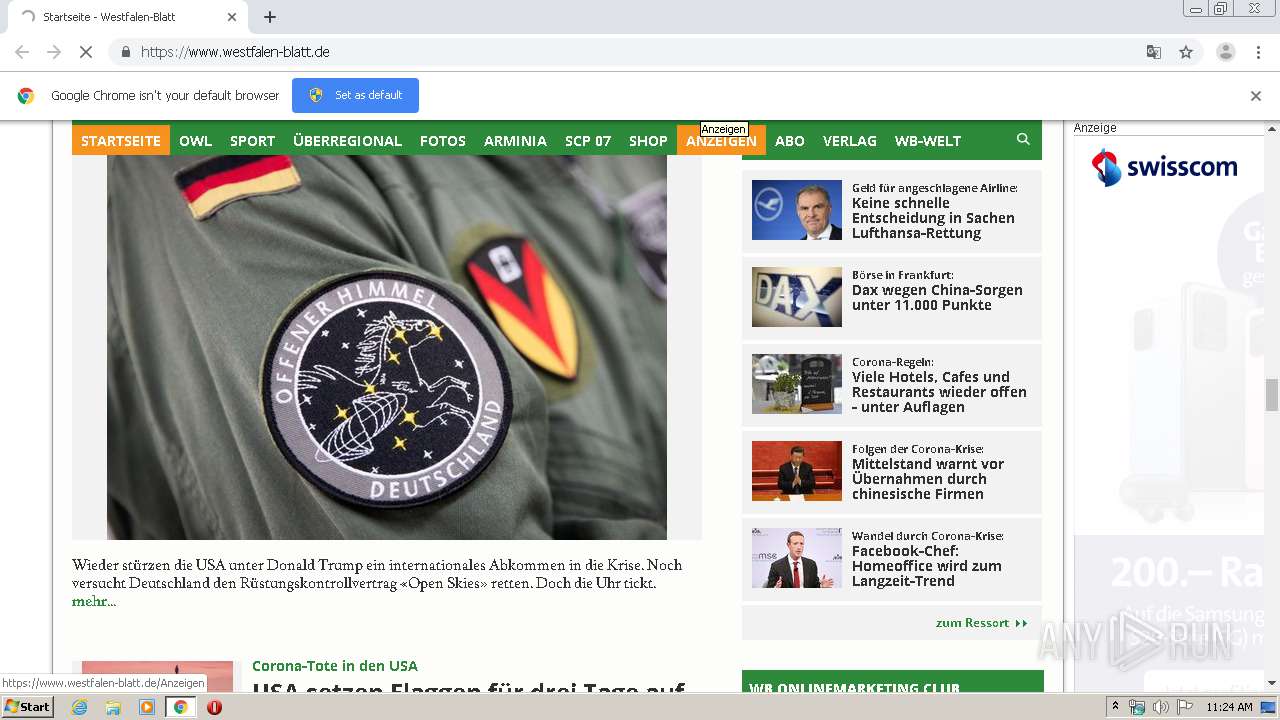Open the WB-WELT navigation item
Image resolution: width=1280 pixels, height=720 pixels.
tap(928, 141)
